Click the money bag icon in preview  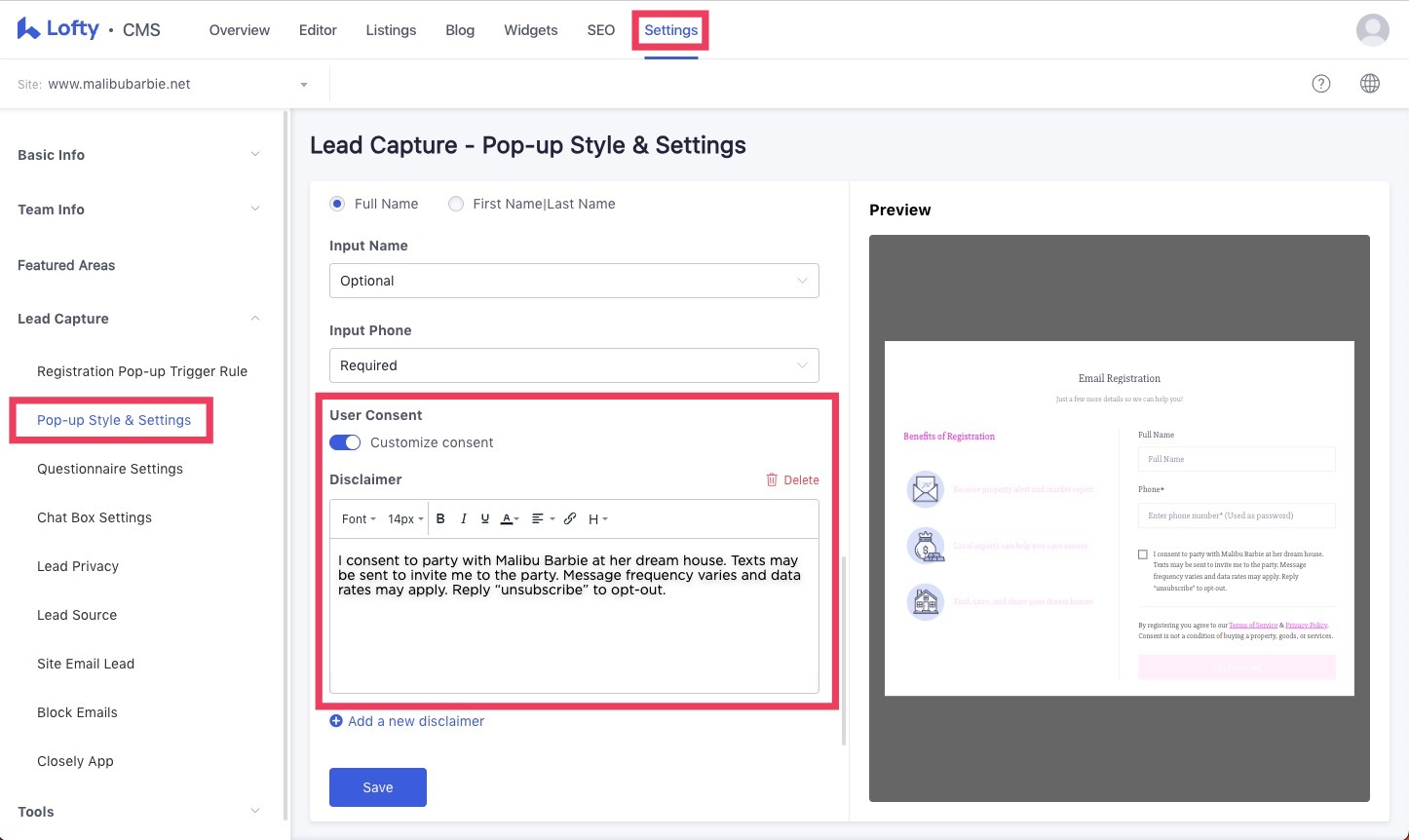tap(925, 546)
